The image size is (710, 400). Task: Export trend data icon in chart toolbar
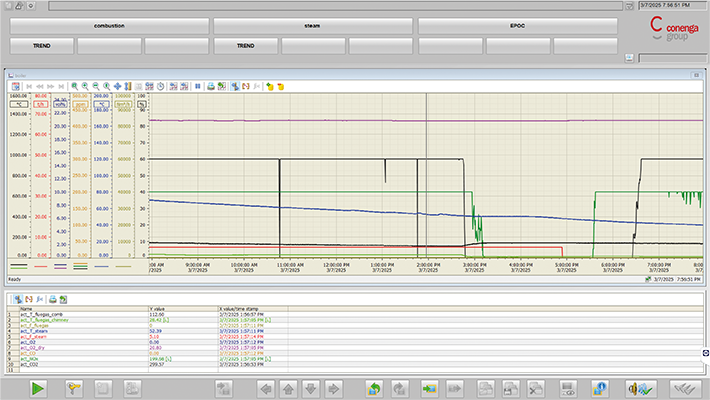click(221, 86)
